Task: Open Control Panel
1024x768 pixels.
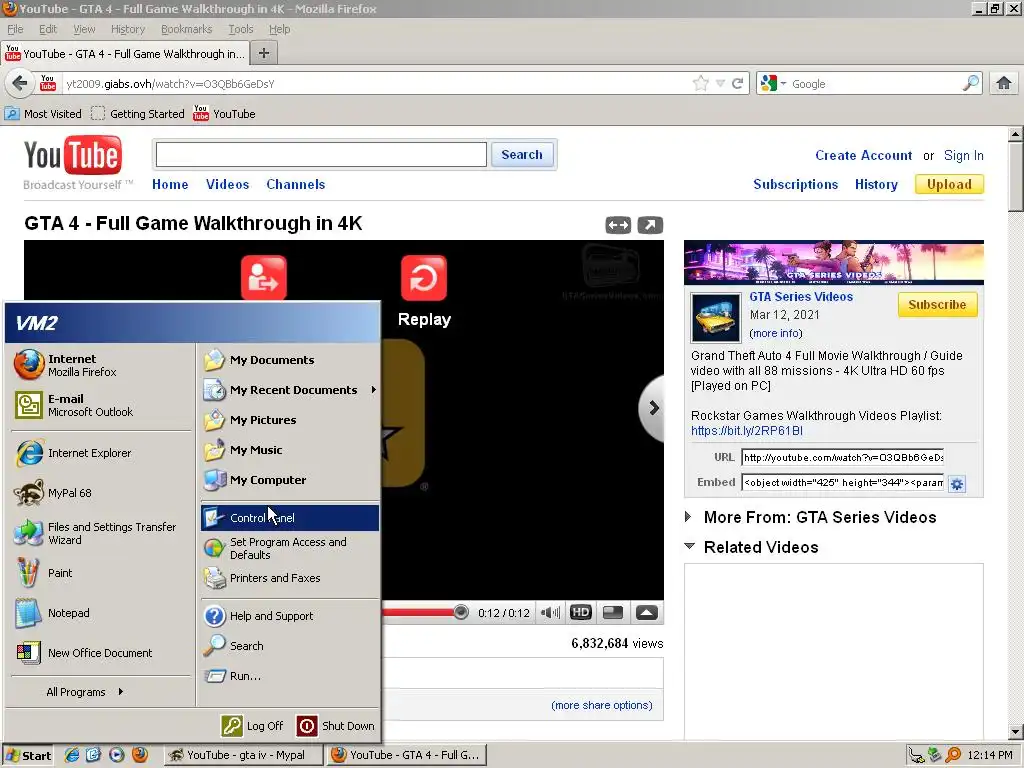Action: [x=289, y=518]
